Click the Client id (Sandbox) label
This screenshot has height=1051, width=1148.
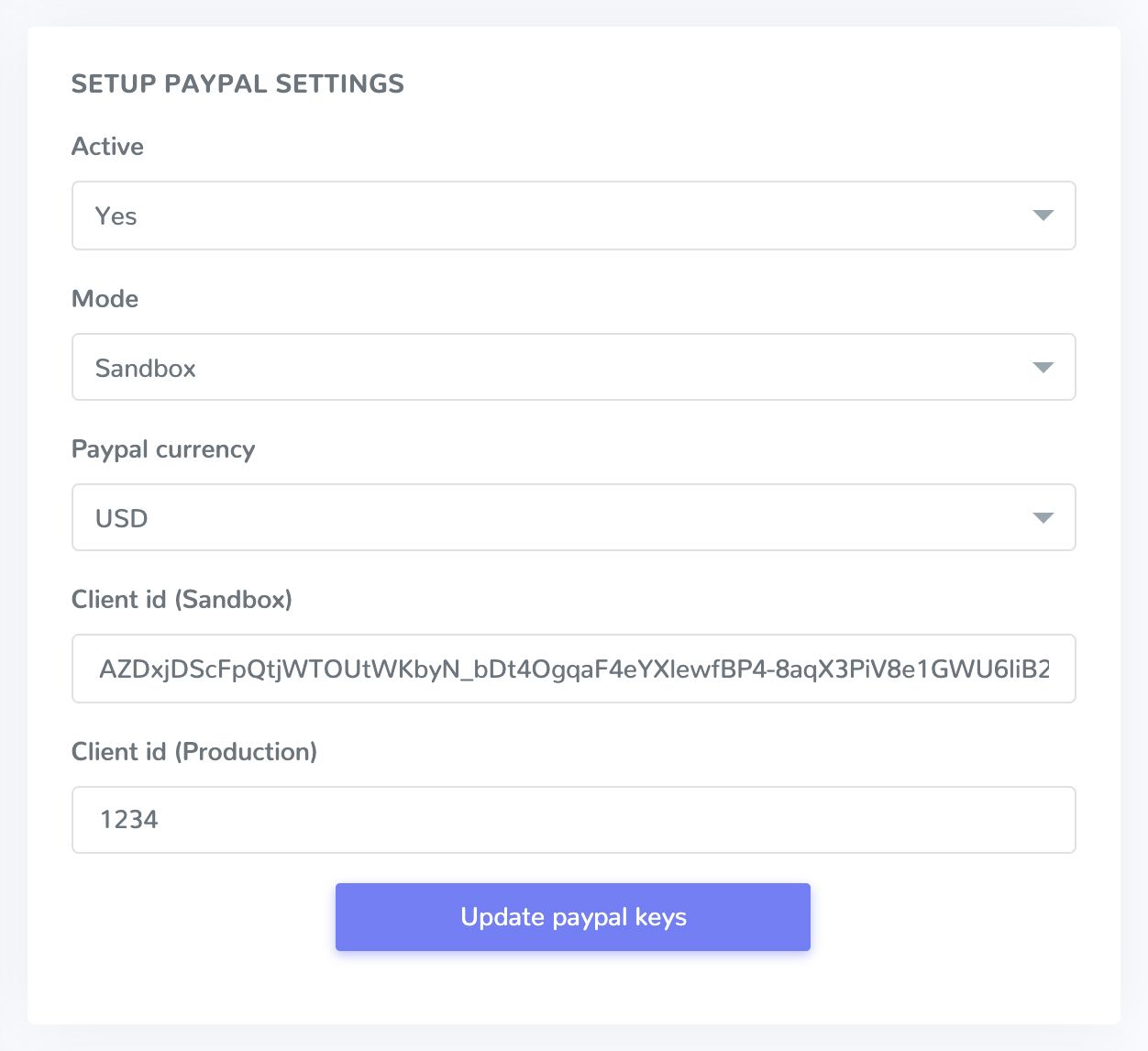click(x=182, y=600)
